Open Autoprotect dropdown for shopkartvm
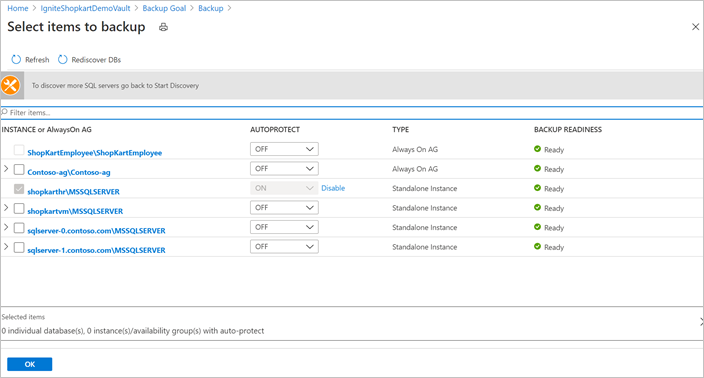The width and height of the screenshot is (704, 378). tap(284, 207)
